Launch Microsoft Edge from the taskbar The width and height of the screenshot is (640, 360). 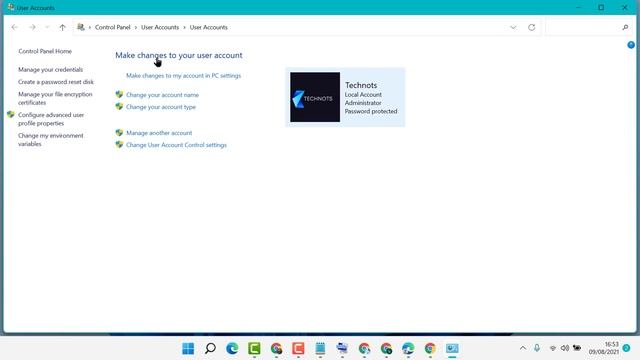232,348
